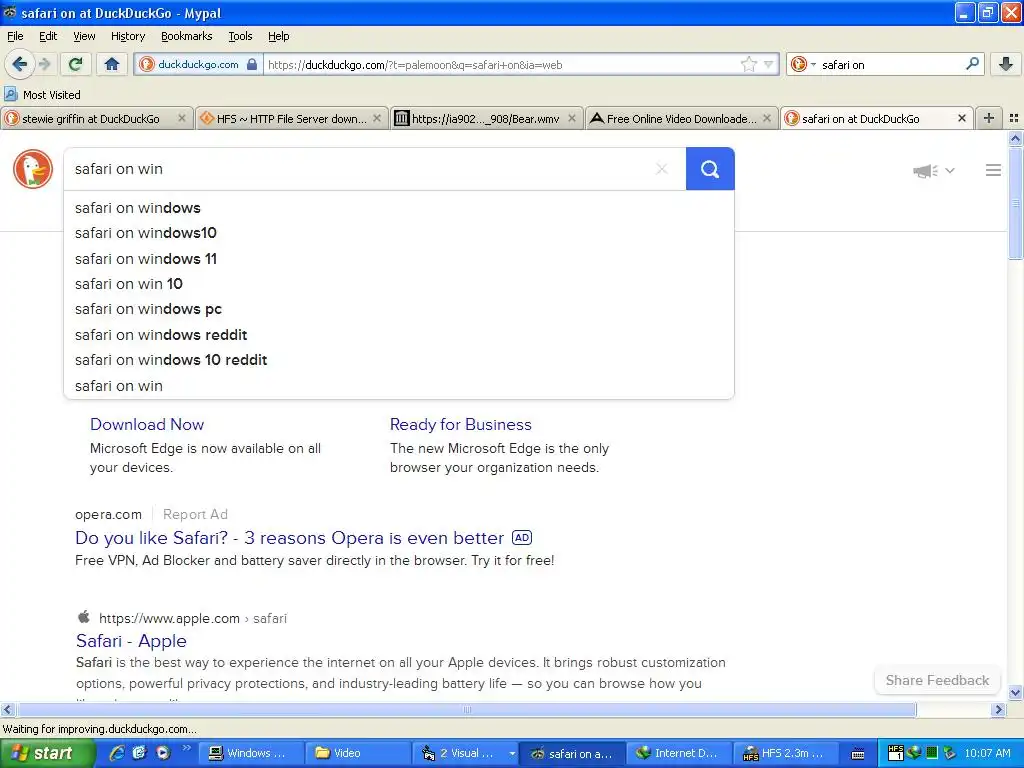Open the Help menu
Image resolution: width=1024 pixels, height=768 pixels.
pos(278,36)
